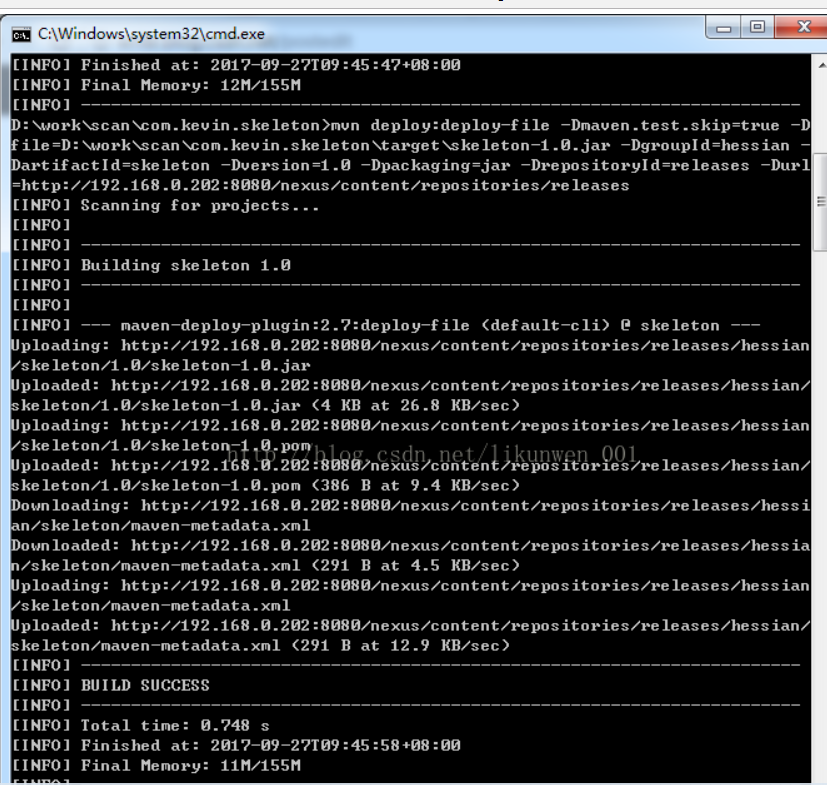Click the blog.csdn.net watermark link

coord(430,453)
